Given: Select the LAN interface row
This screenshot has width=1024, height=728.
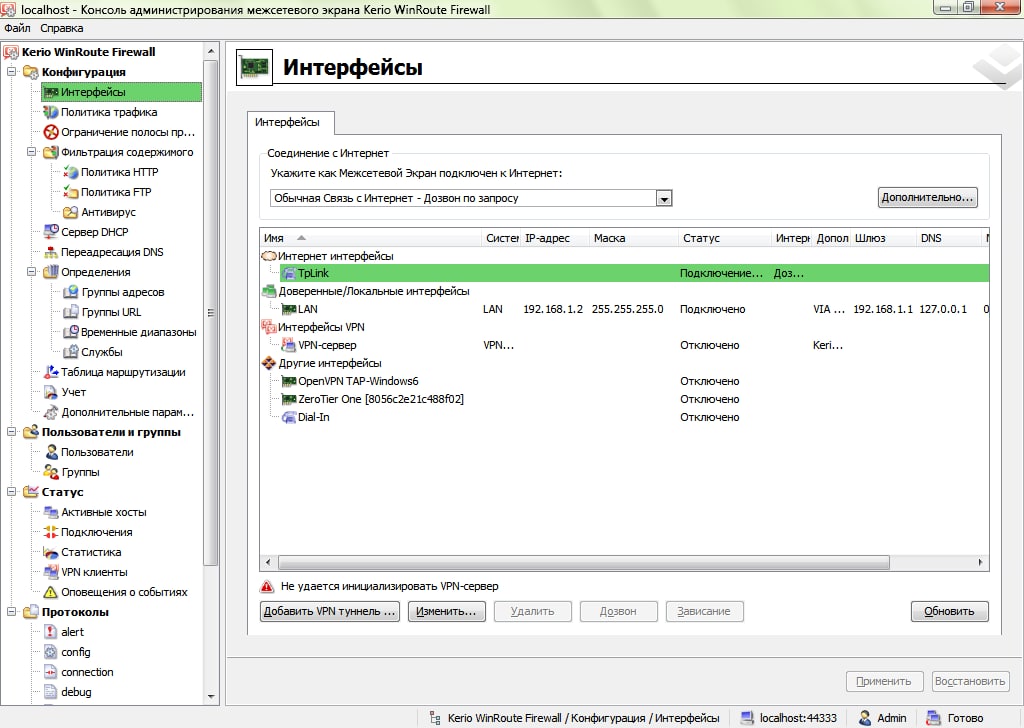Looking at the screenshot, I should point(624,309).
